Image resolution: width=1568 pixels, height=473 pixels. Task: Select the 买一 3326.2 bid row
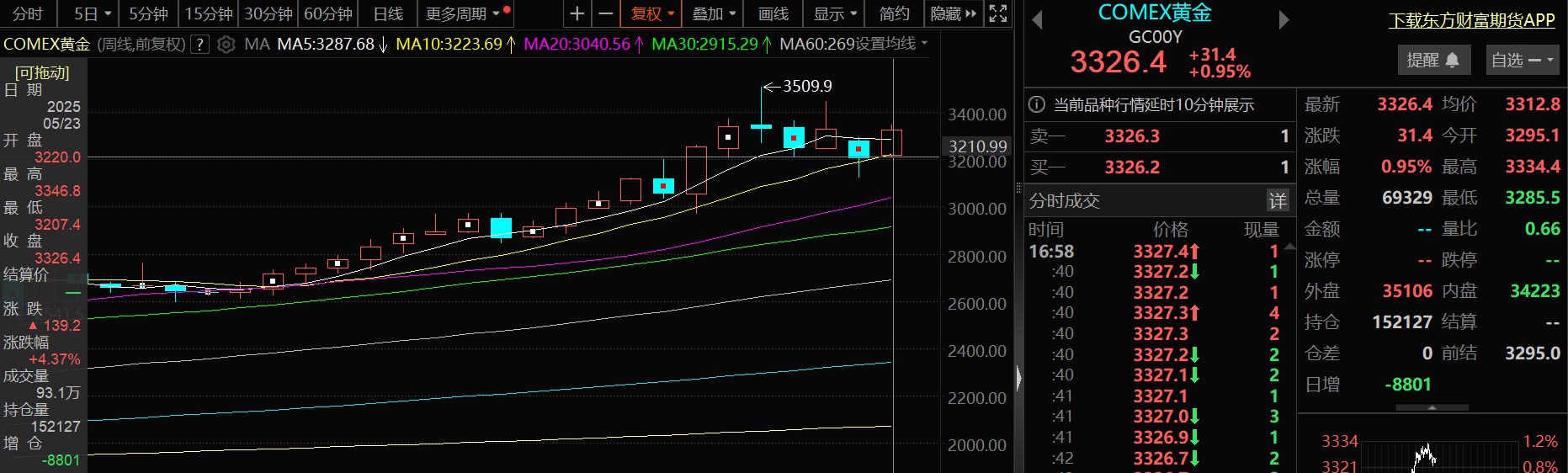click(1160, 167)
